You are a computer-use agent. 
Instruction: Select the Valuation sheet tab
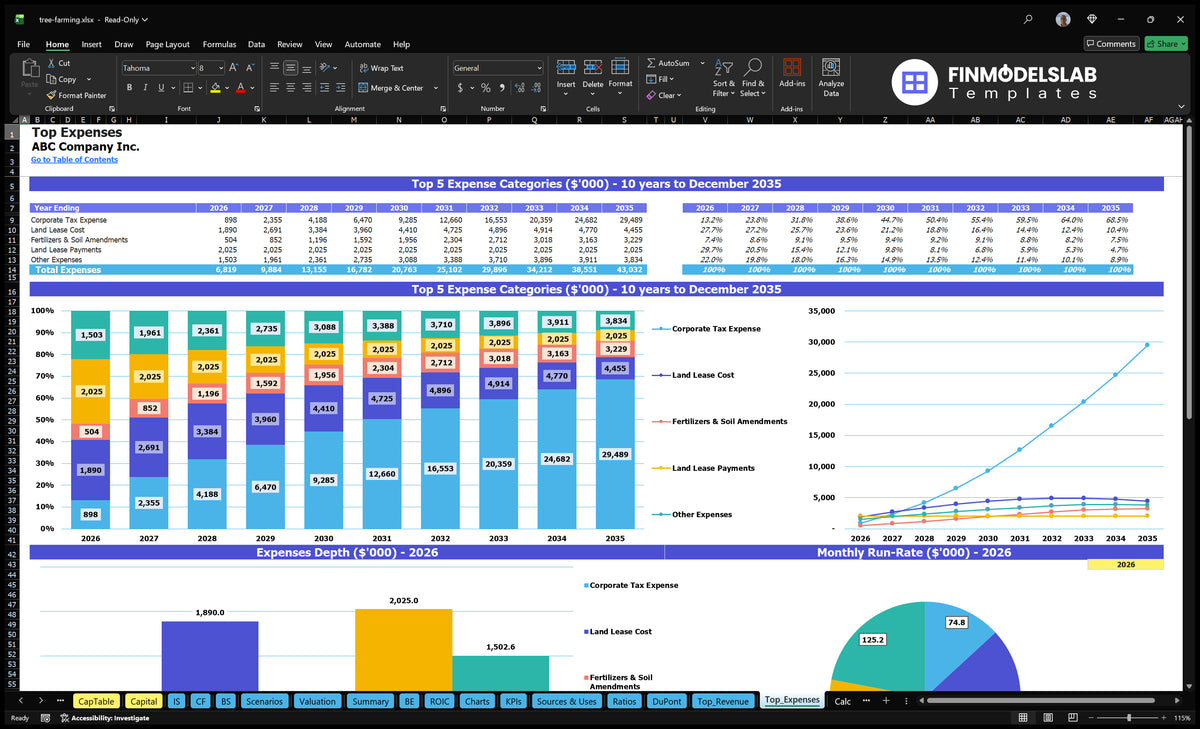[317, 701]
